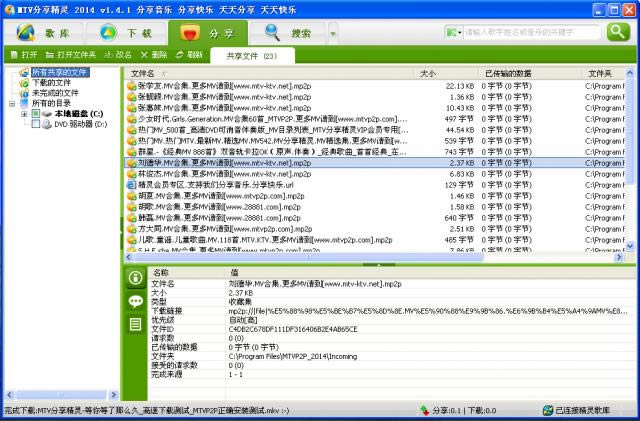The image size is (640, 421).
Task: Click 22.13 KB size cell
Action: [460, 86]
